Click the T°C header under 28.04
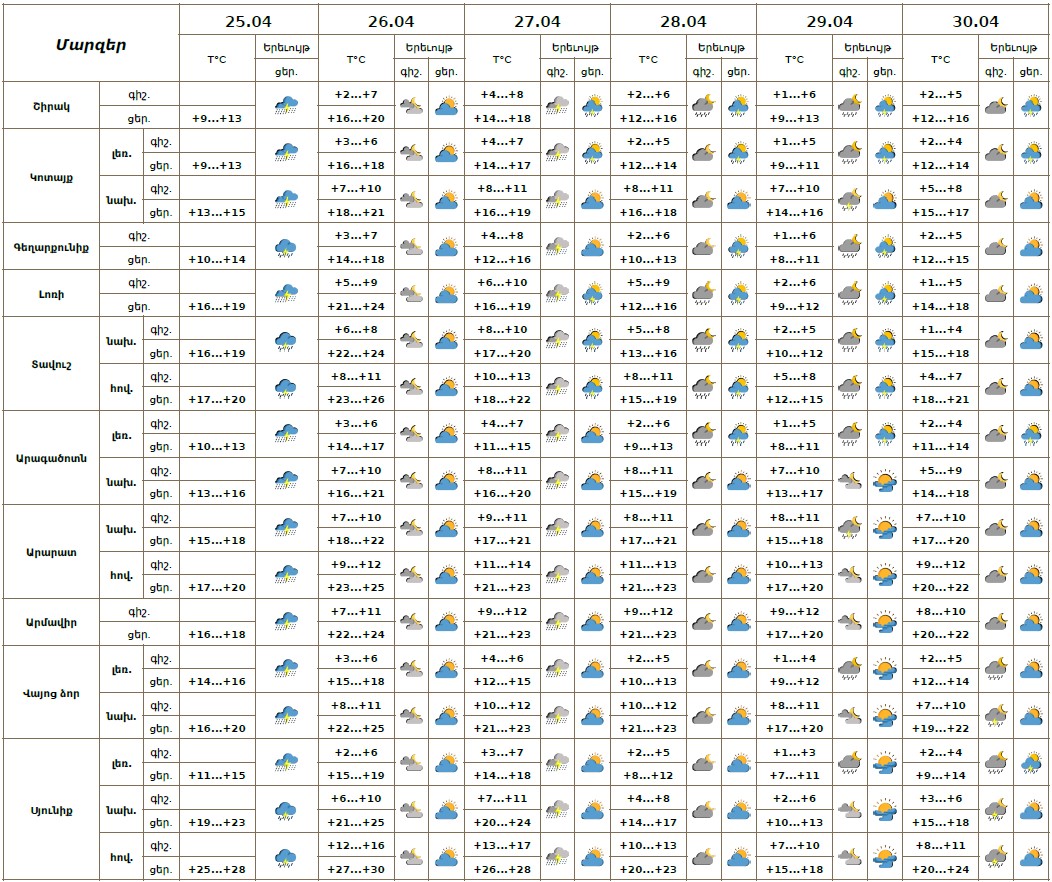The width and height of the screenshot is (1052, 882). (648, 60)
